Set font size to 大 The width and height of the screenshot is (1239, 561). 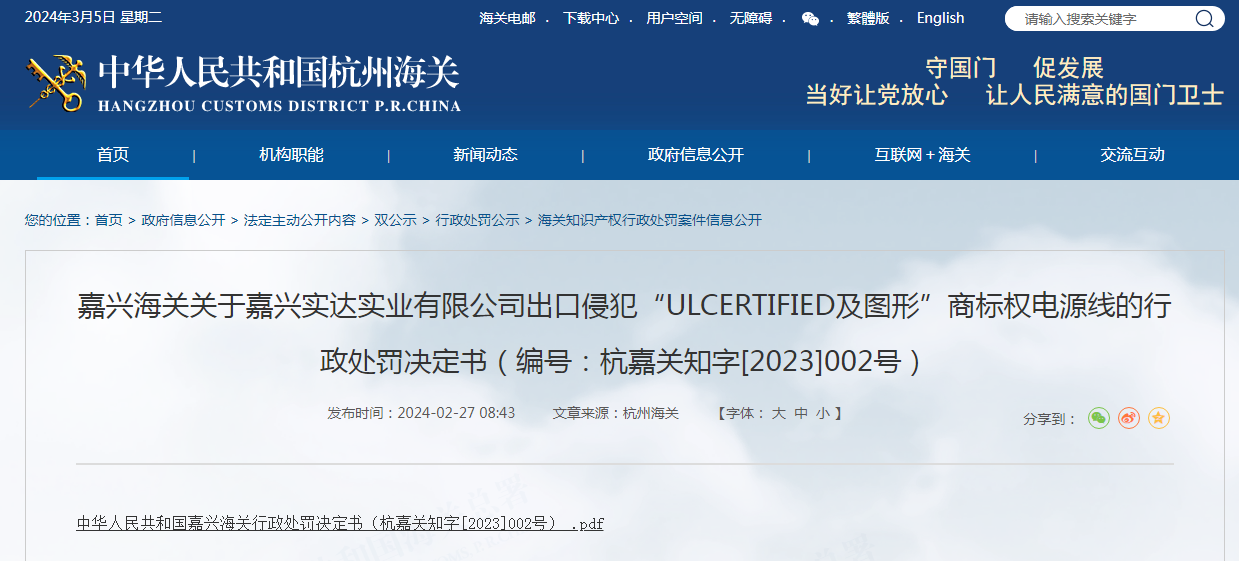pyautogui.click(x=778, y=413)
